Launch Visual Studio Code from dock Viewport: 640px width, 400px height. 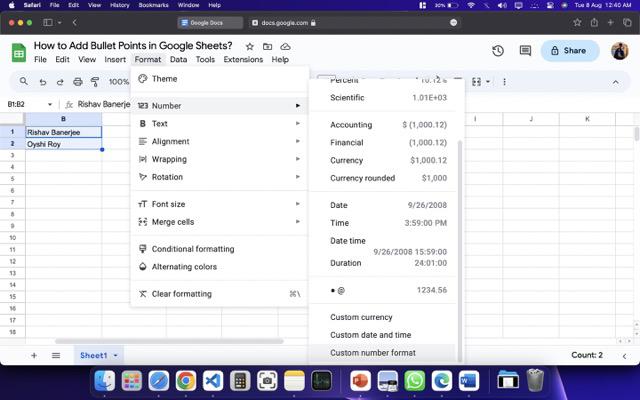coord(213,381)
